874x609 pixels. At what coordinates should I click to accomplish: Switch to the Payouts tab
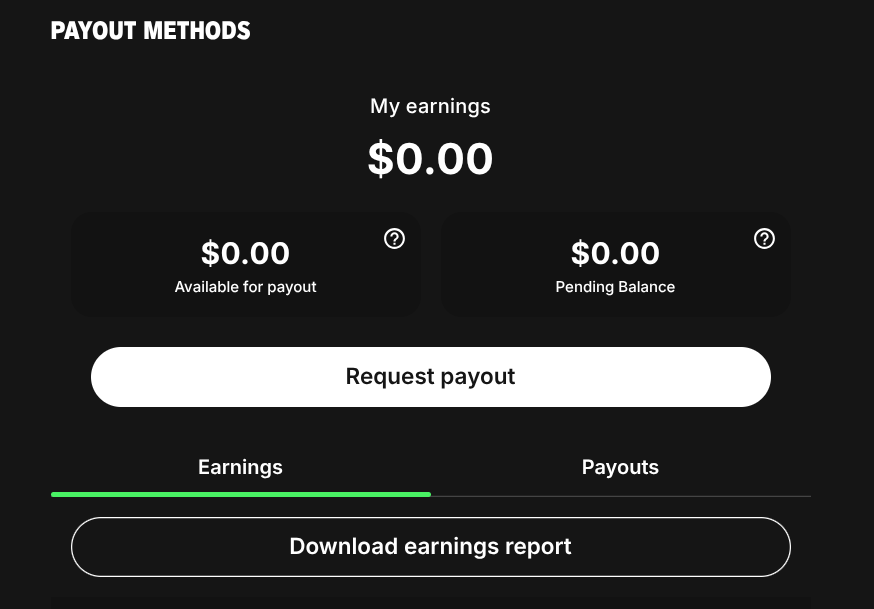[x=620, y=467]
